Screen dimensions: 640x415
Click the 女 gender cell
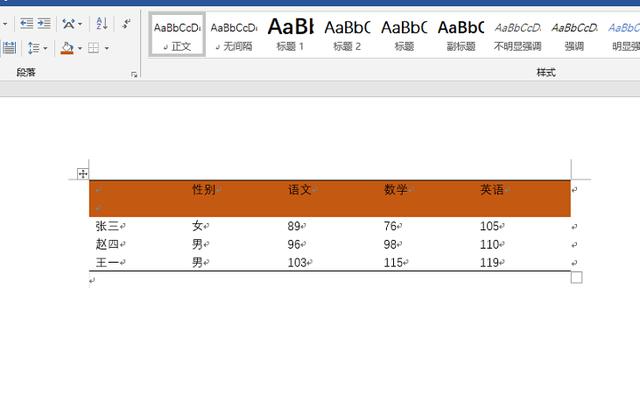198,226
